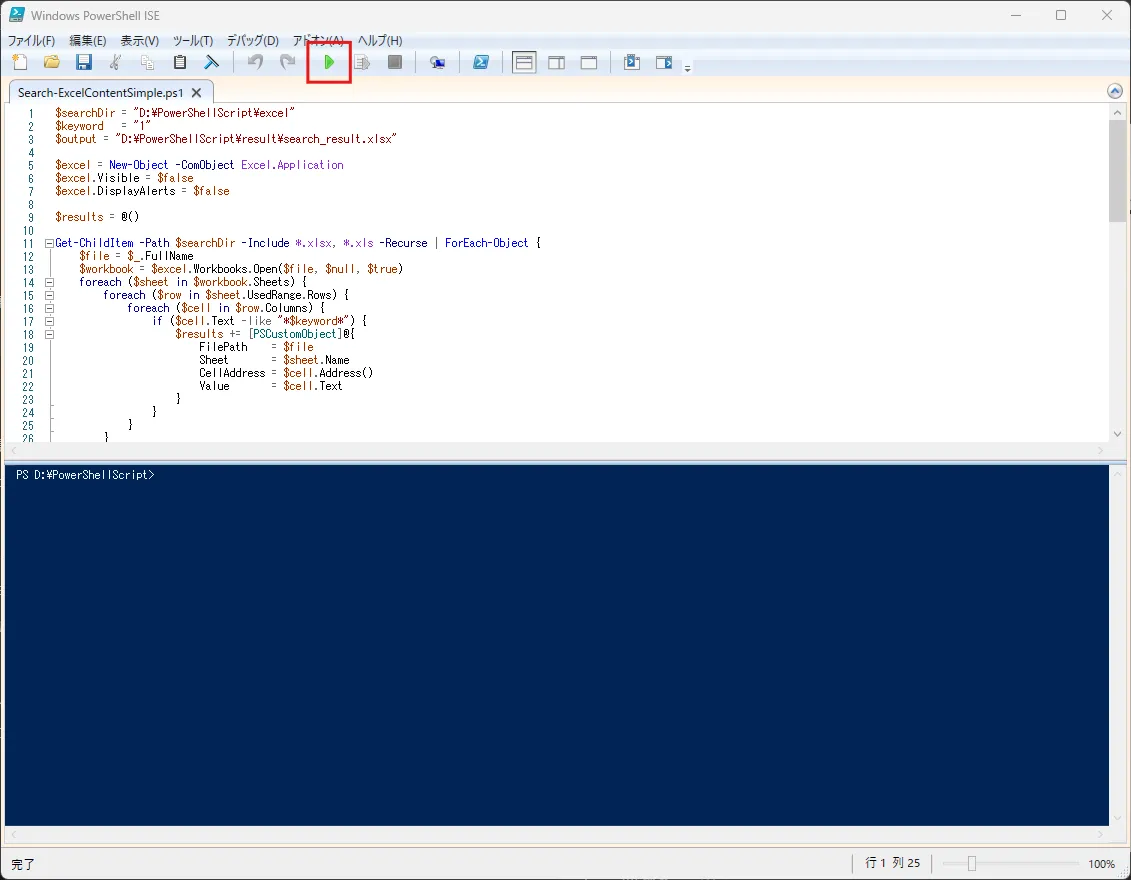Click console pane scroll down arrow

[1117, 818]
